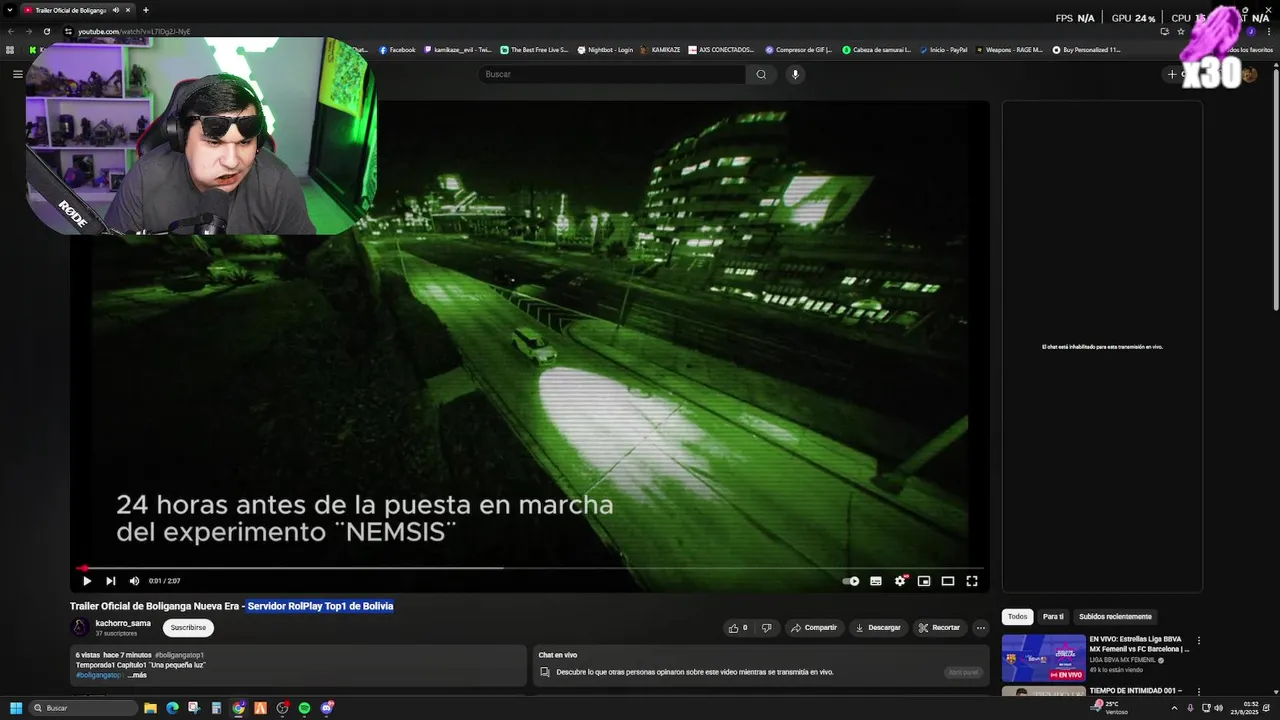Open Calculator from the taskbar
Viewport: 1280px width, 720px height.
click(216, 708)
